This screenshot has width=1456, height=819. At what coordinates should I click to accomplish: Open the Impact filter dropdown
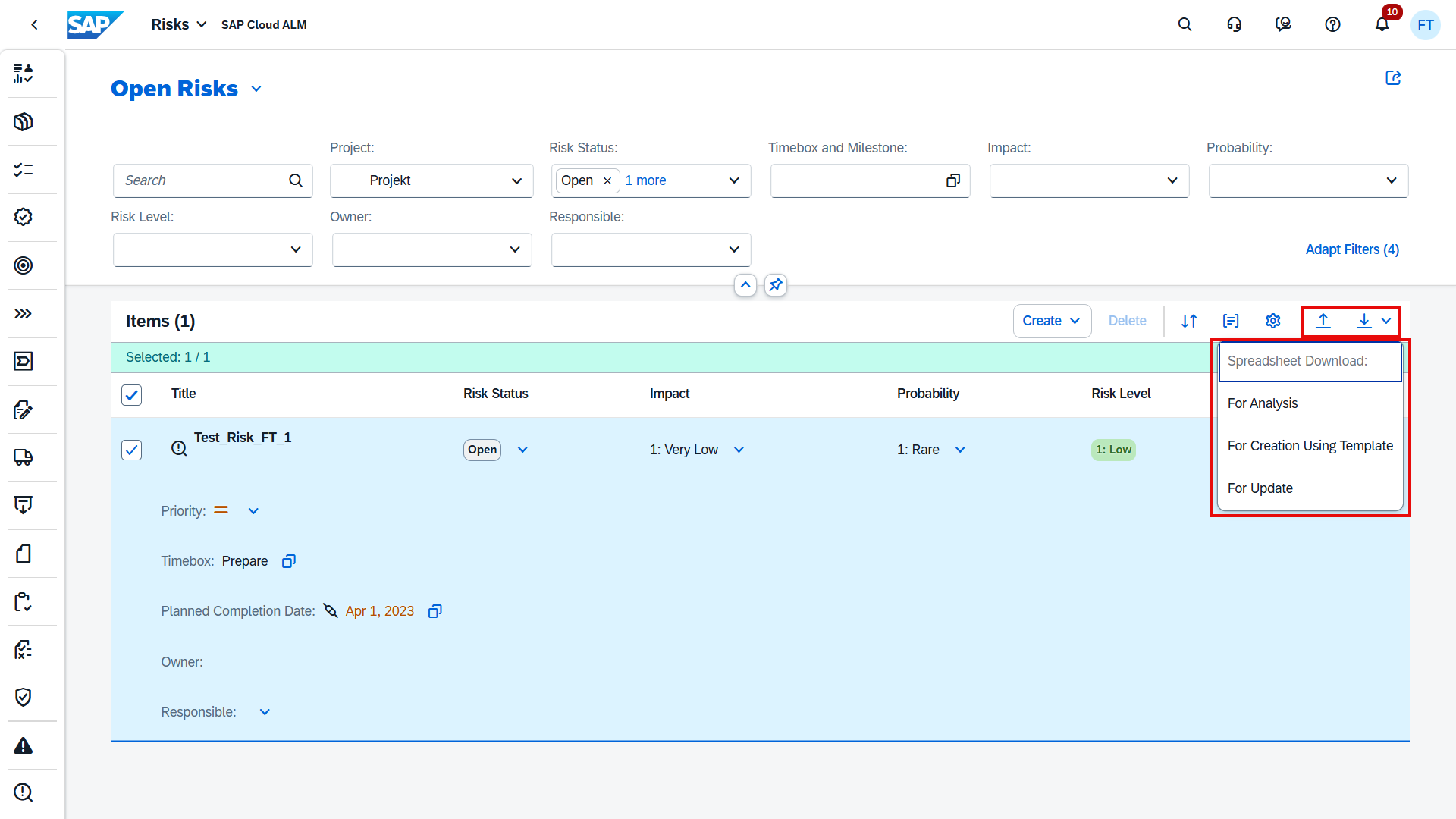coord(1172,180)
